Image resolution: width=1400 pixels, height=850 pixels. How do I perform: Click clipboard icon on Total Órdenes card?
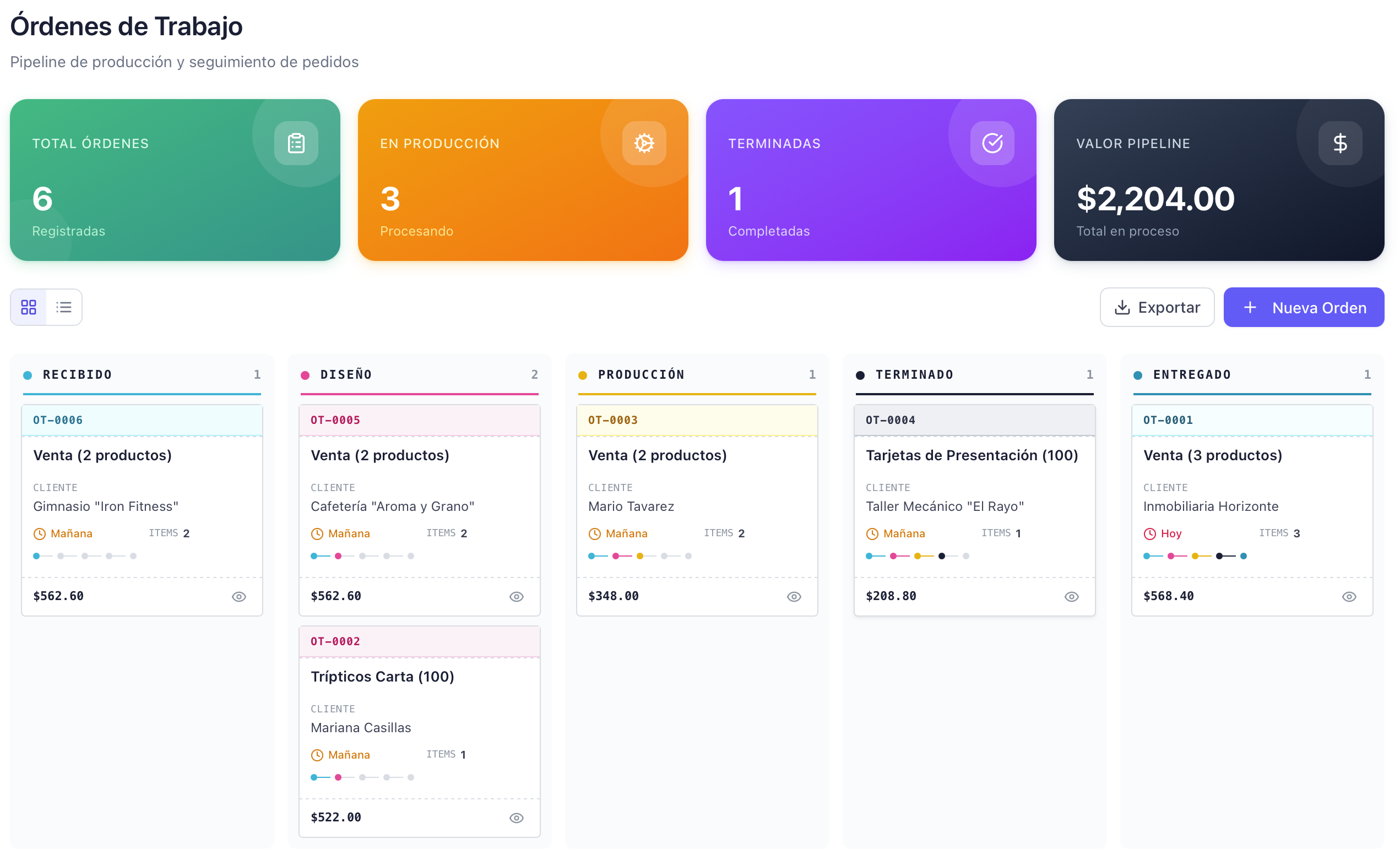click(x=296, y=143)
